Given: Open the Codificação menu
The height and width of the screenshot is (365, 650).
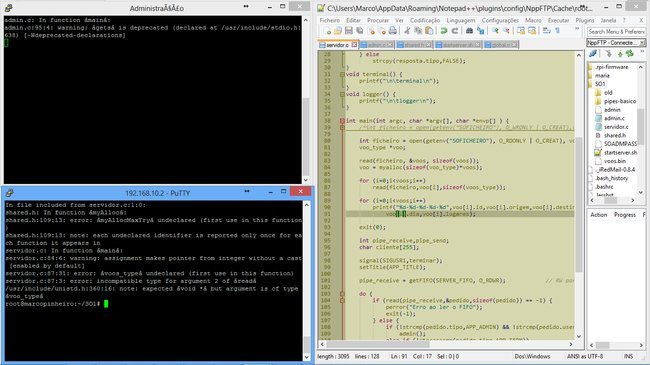Looking at the screenshot, I should point(425,20).
